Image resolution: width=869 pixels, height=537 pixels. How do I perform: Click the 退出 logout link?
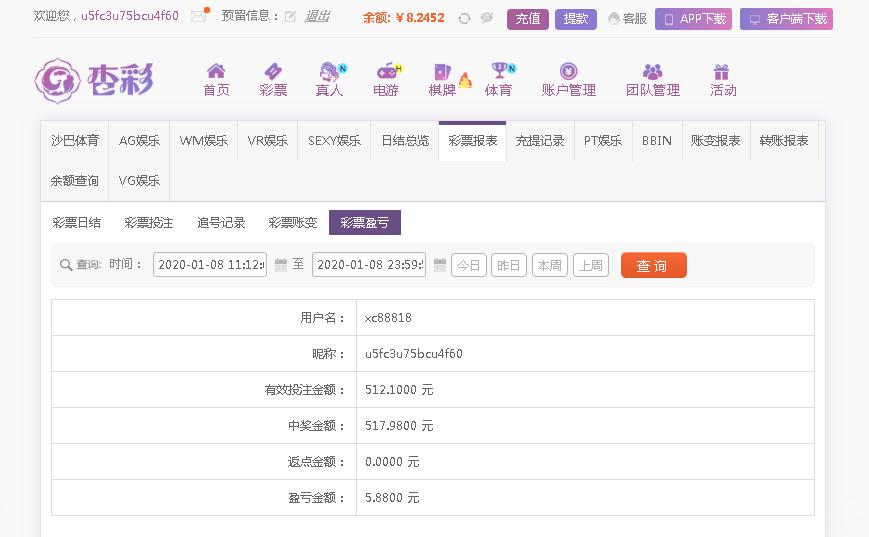(317, 16)
